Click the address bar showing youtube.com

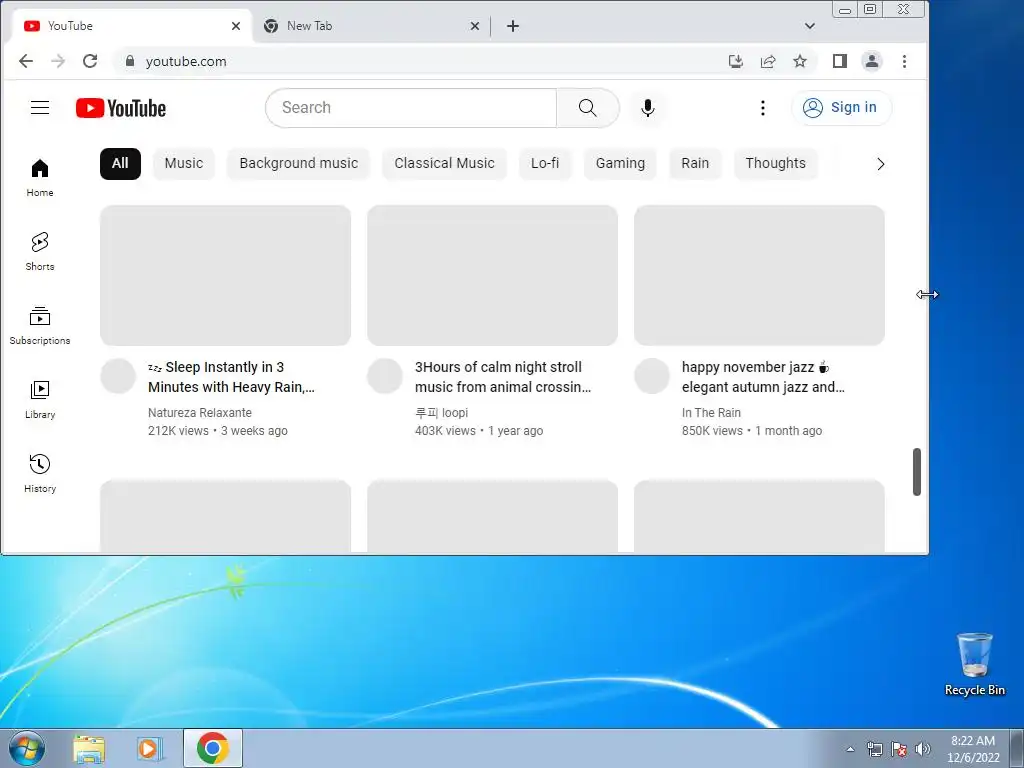pos(418,61)
